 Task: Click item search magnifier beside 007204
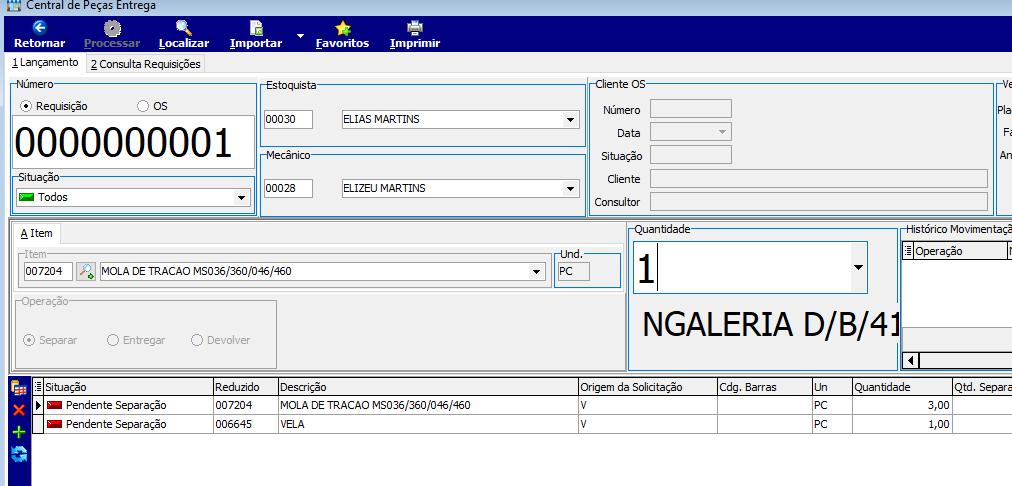(x=86, y=272)
